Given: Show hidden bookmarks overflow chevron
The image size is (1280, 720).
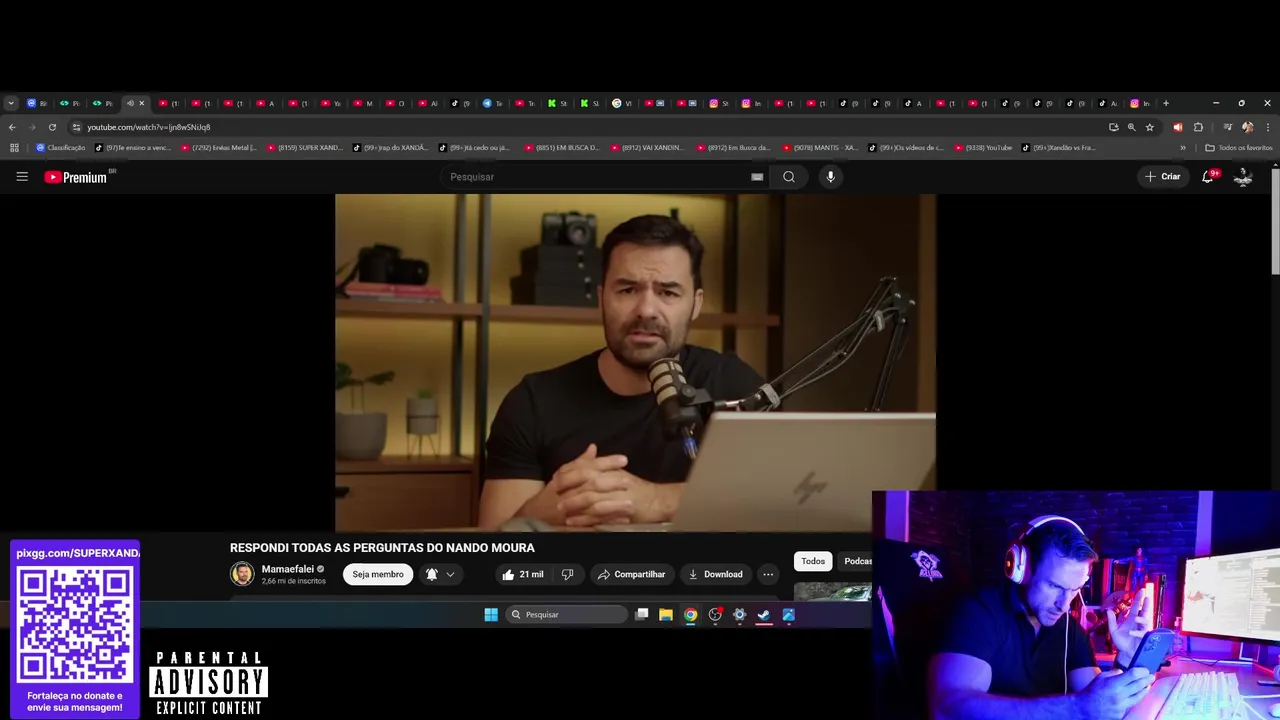Looking at the screenshot, I should (1183, 148).
